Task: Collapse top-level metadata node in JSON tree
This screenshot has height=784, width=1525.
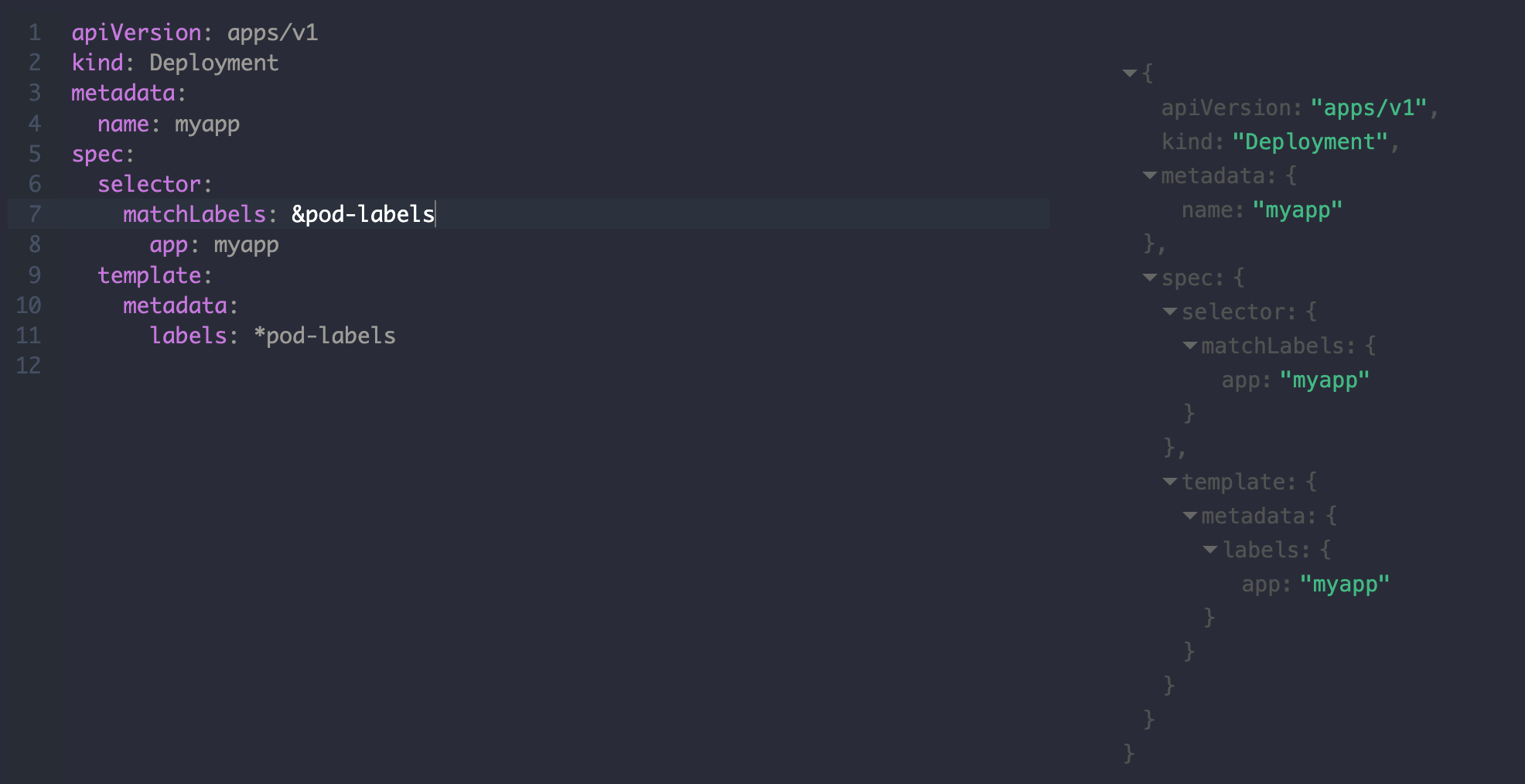Action: tap(1150, 176)
